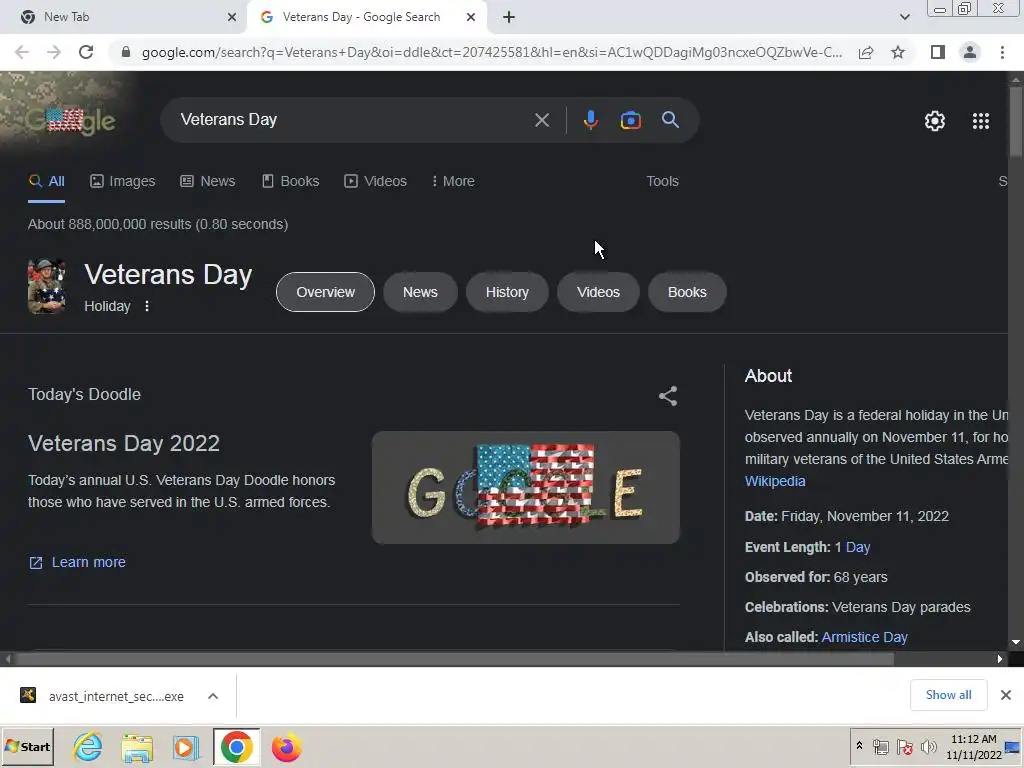Select the Overview chip
The image size is (1024, 768).
(x=325, y=292)
